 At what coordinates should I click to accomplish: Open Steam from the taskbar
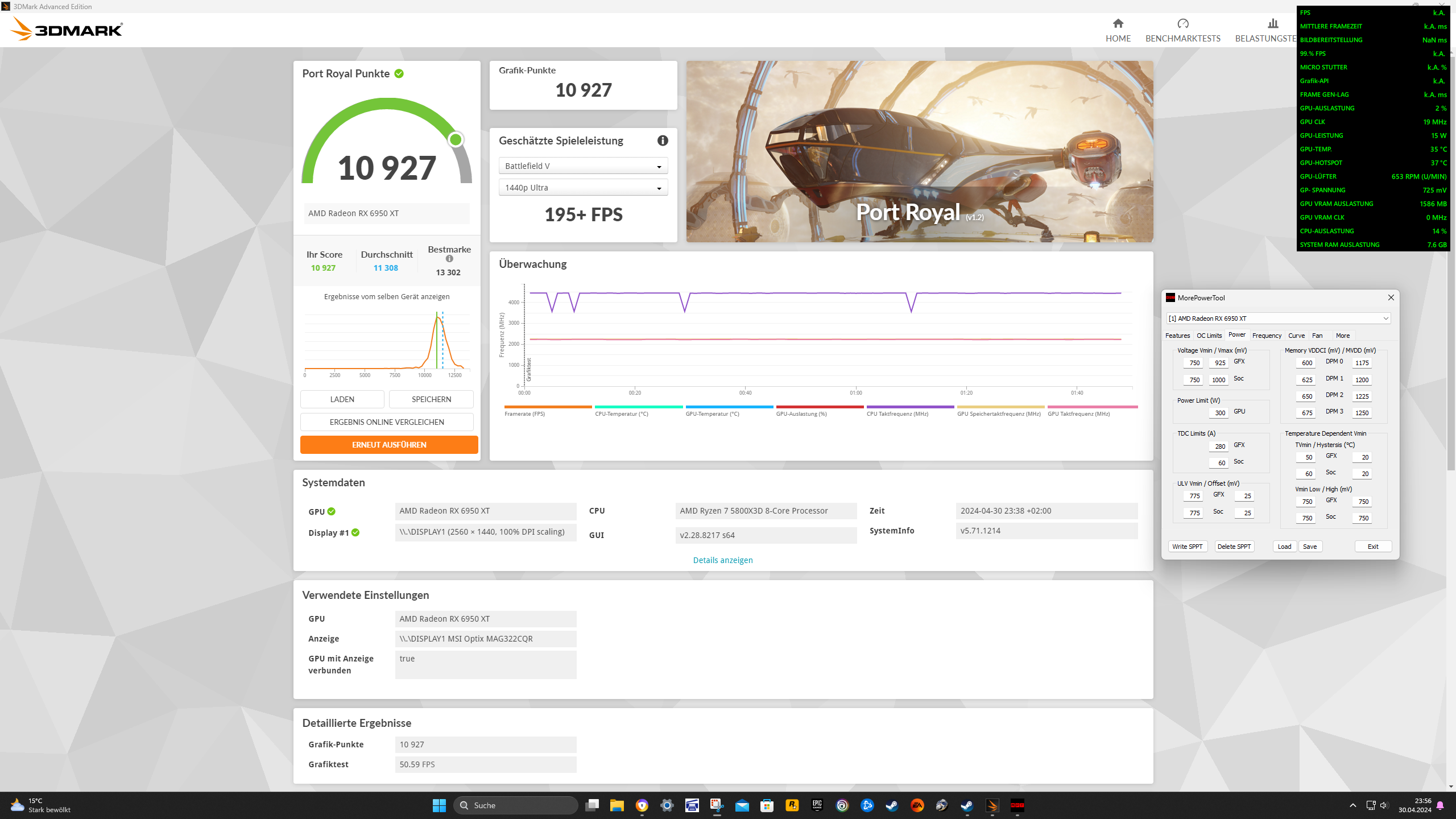click(892, 805)
